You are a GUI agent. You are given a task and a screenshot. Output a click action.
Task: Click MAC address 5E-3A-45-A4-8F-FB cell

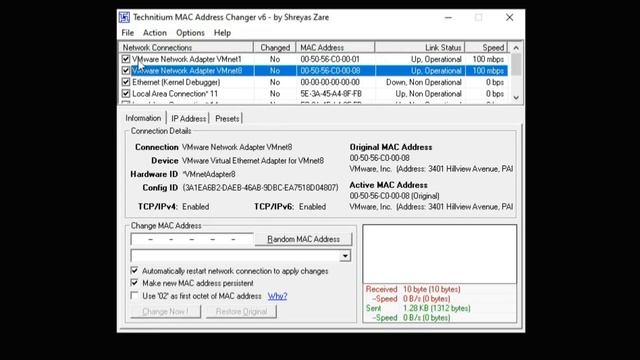coord(331,93)
